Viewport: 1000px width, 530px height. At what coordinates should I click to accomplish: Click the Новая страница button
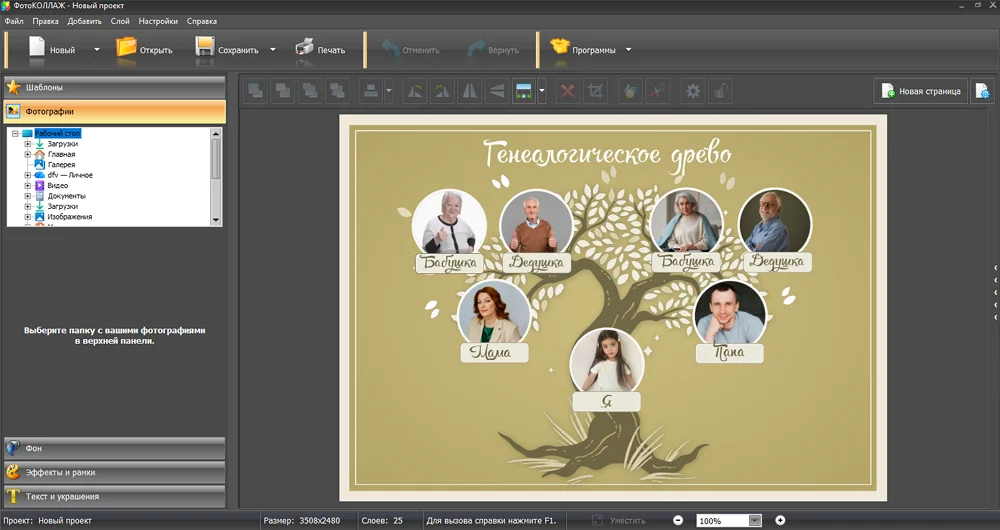point(920,92)
